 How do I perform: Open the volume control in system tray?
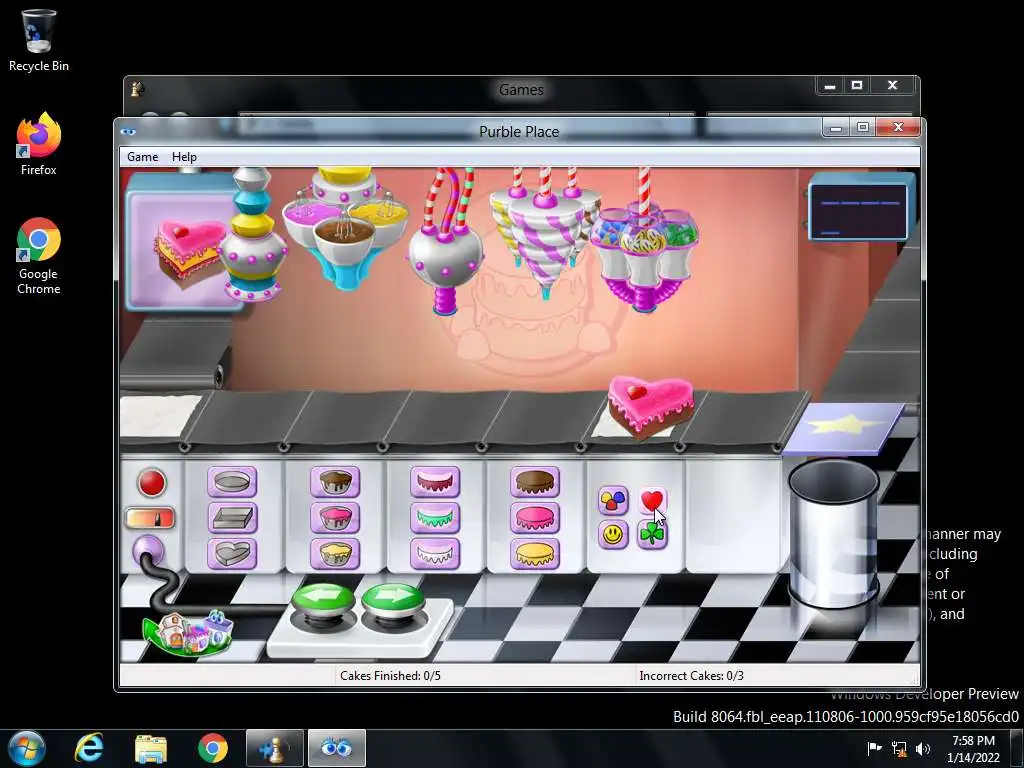point(923,749)
